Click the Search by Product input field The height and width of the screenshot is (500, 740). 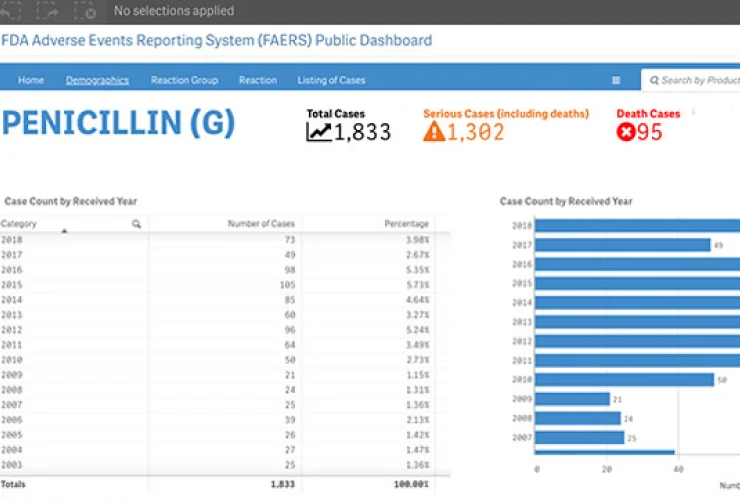tap(690, 80)
